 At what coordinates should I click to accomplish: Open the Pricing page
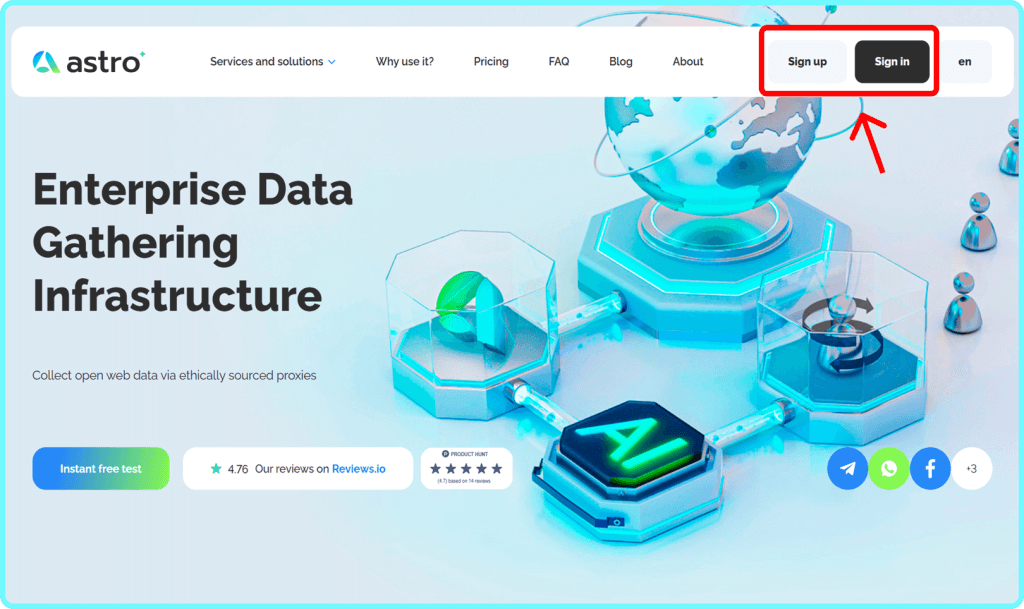point(491,62)
